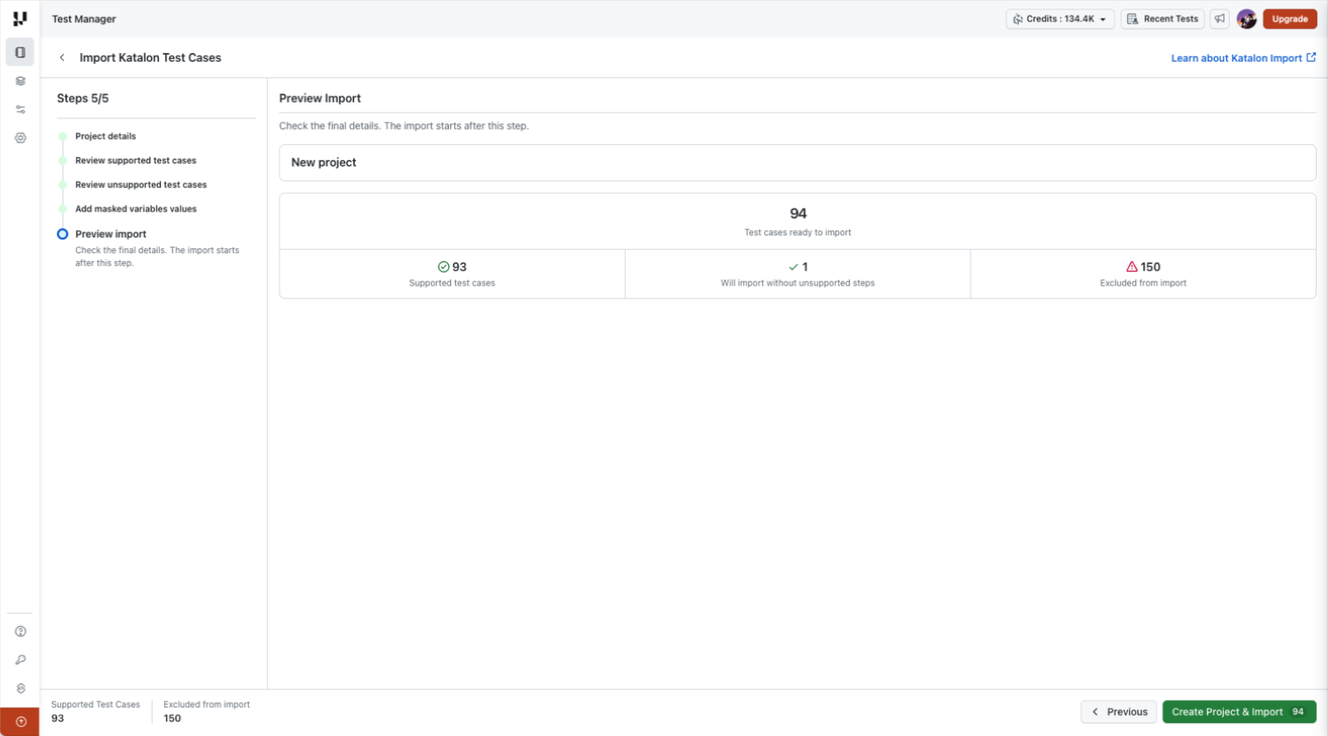Click footer Excluded from import 150 value
1328x736 pixels.
coord(172,718)
